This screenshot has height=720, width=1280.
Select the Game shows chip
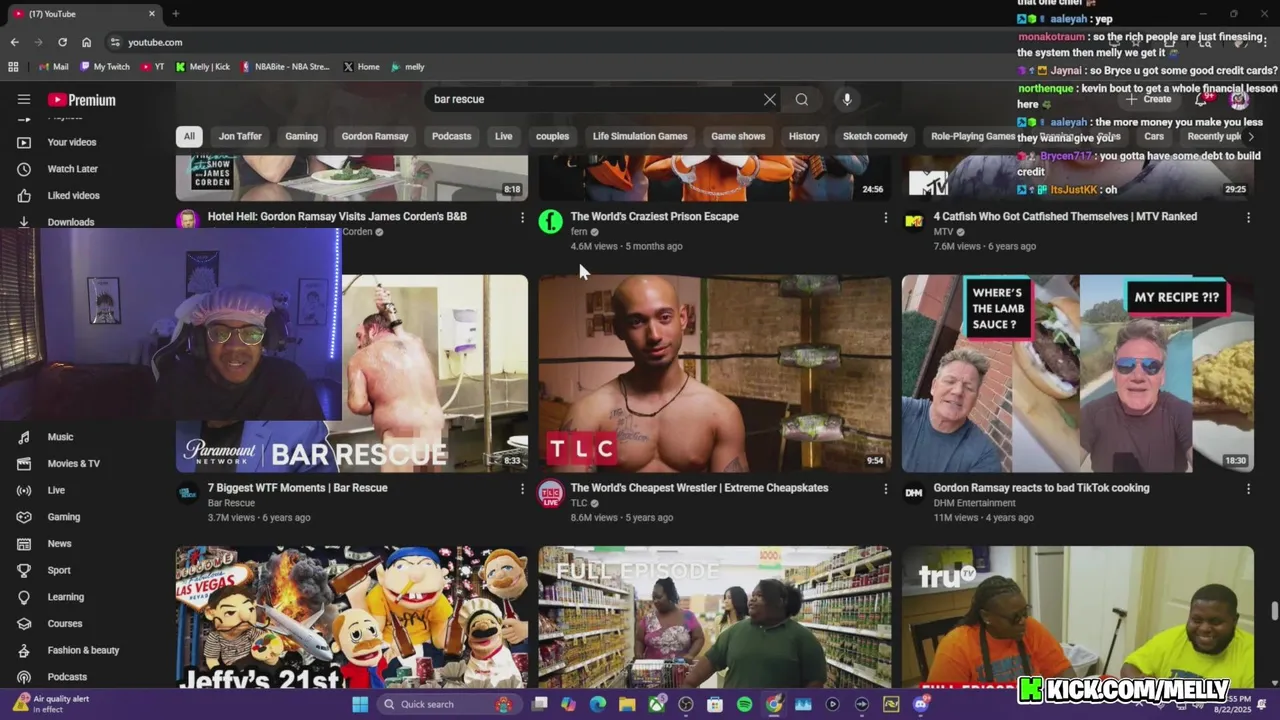click(x=738, y=136)
